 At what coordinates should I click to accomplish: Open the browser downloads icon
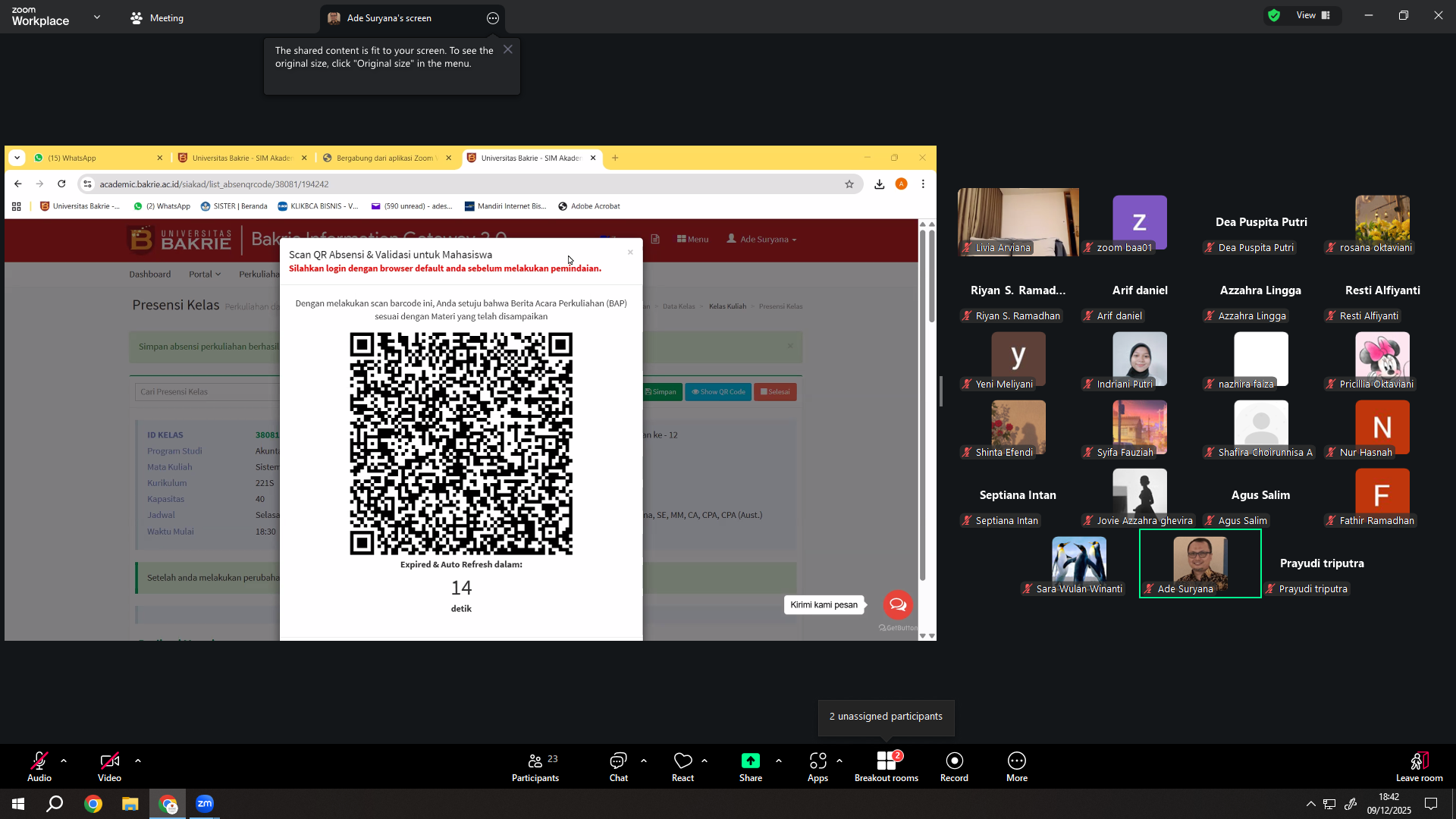tap(879, 184)
